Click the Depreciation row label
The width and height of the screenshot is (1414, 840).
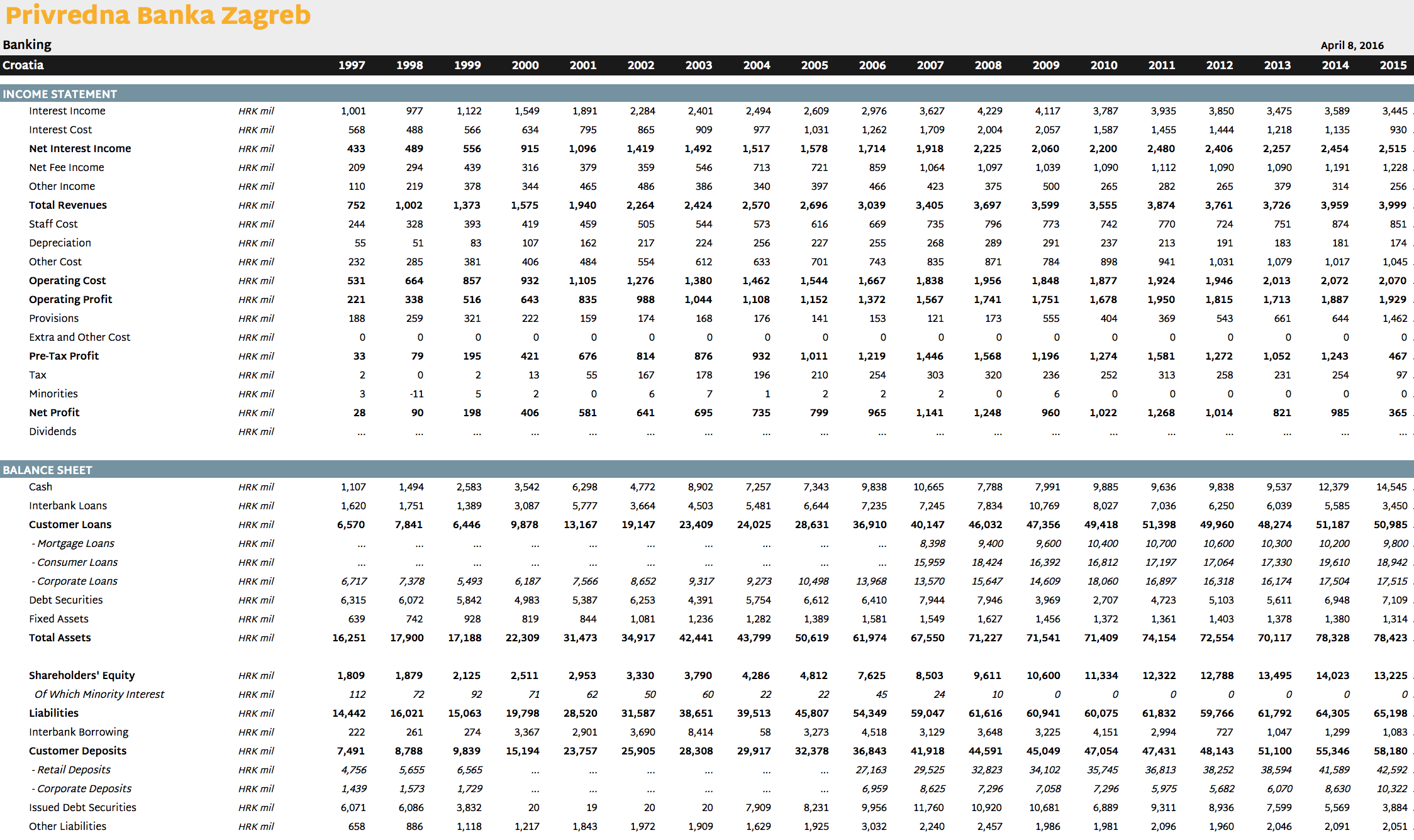pos(60,243)
